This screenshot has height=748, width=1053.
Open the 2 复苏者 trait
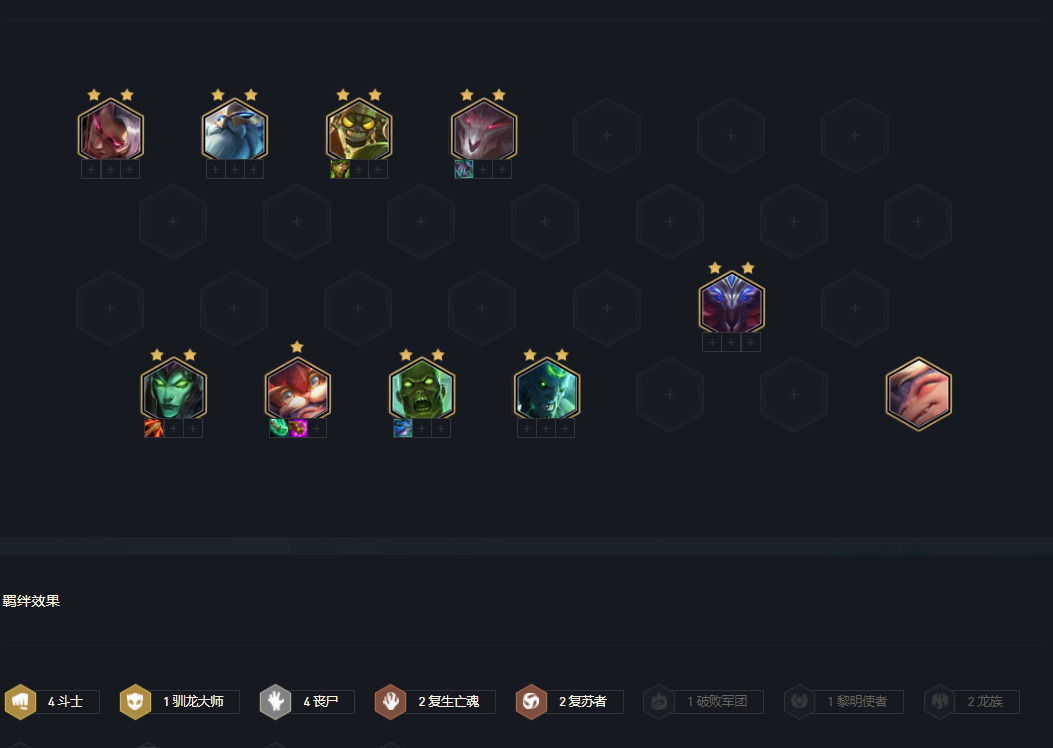point(569,702)
